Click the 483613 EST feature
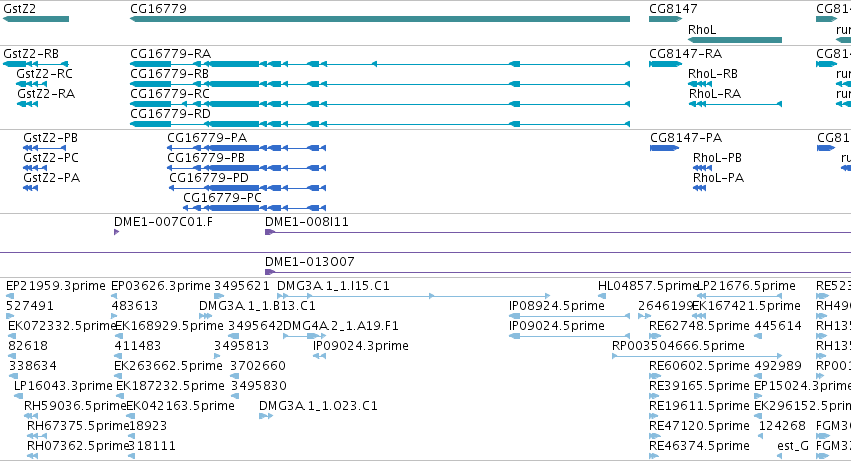Screen dimensions: 851x461 (115, 316)
